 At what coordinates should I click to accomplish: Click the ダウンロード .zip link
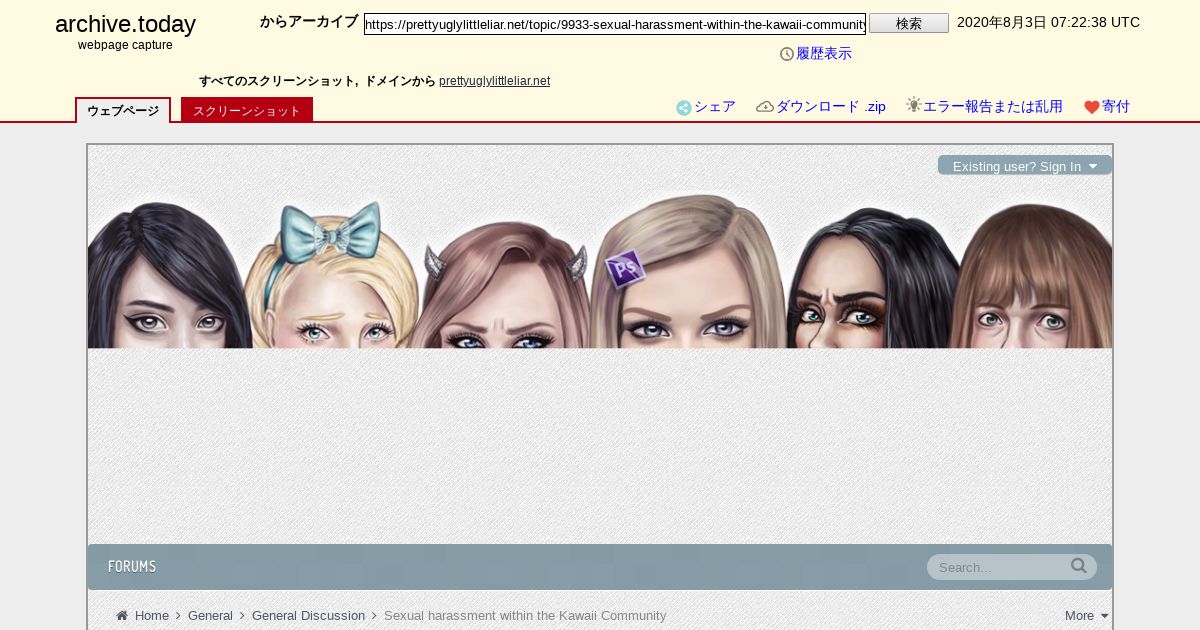831,107
